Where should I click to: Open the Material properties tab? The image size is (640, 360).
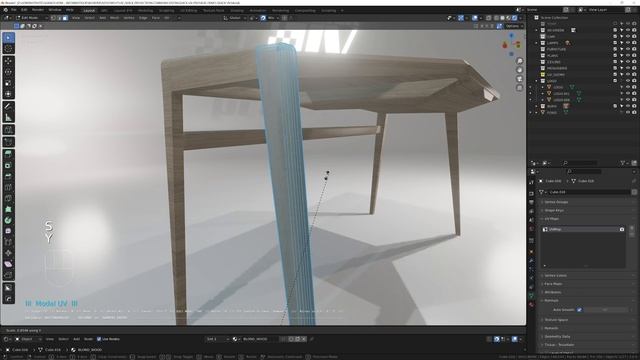click(531, 304)
